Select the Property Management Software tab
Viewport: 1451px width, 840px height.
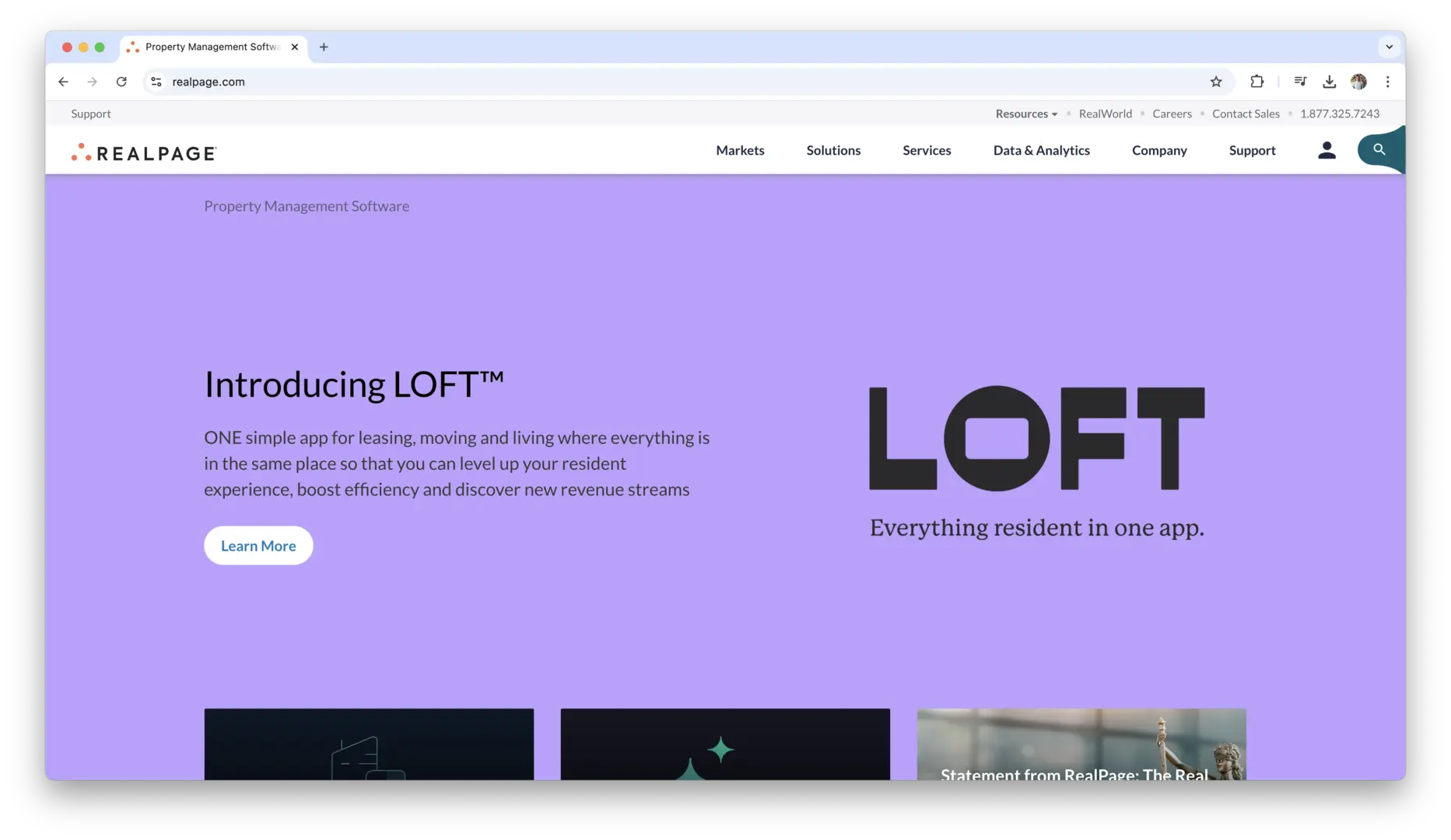[x=214, y=47]
